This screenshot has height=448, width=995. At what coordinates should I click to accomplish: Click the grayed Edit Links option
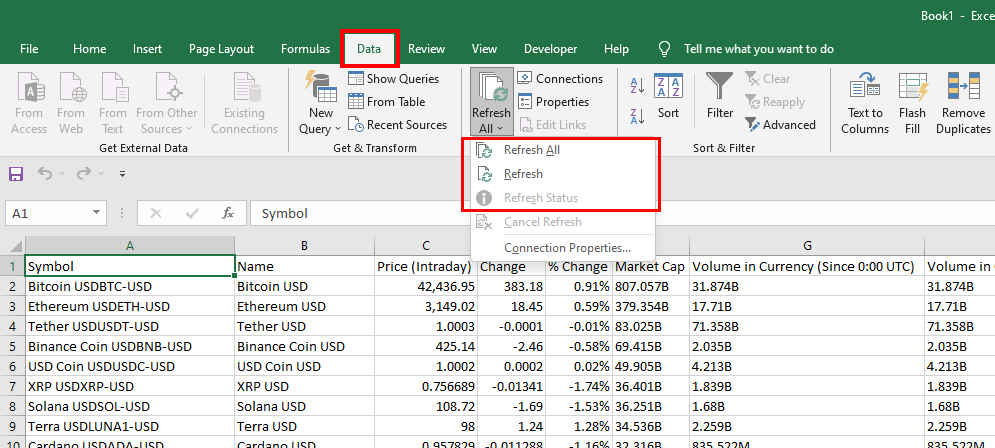point(552,125)
